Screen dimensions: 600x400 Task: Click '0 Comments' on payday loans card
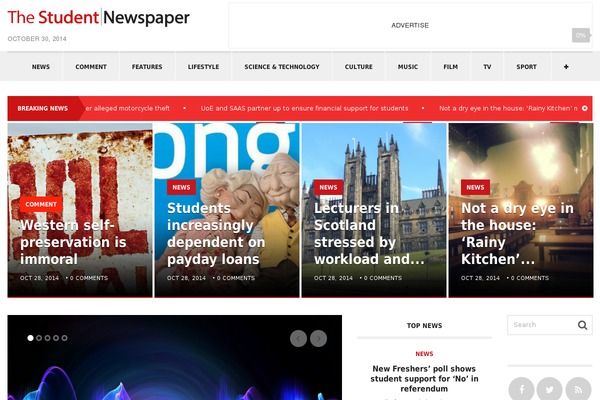pos(236,278)
